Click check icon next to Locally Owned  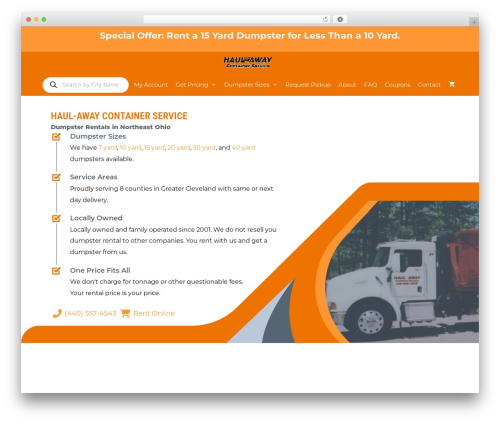56,218
